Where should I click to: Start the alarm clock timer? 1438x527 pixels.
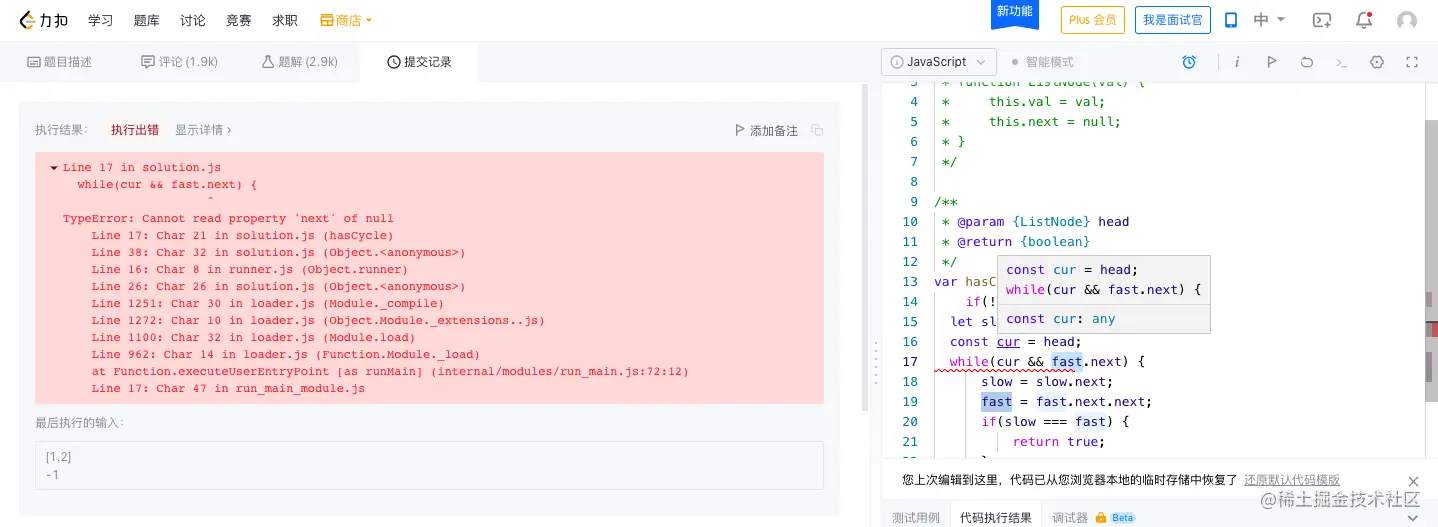[x=1189, y=62]
